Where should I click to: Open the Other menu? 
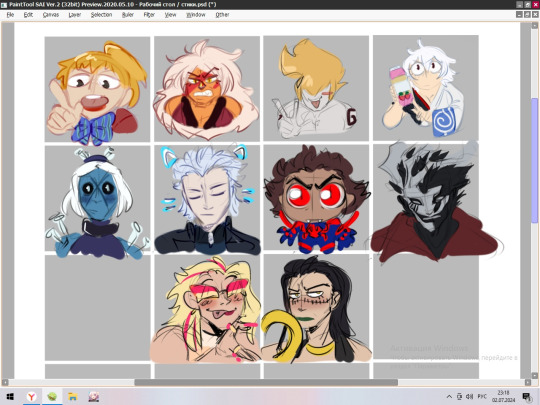(x=222, y=14)
